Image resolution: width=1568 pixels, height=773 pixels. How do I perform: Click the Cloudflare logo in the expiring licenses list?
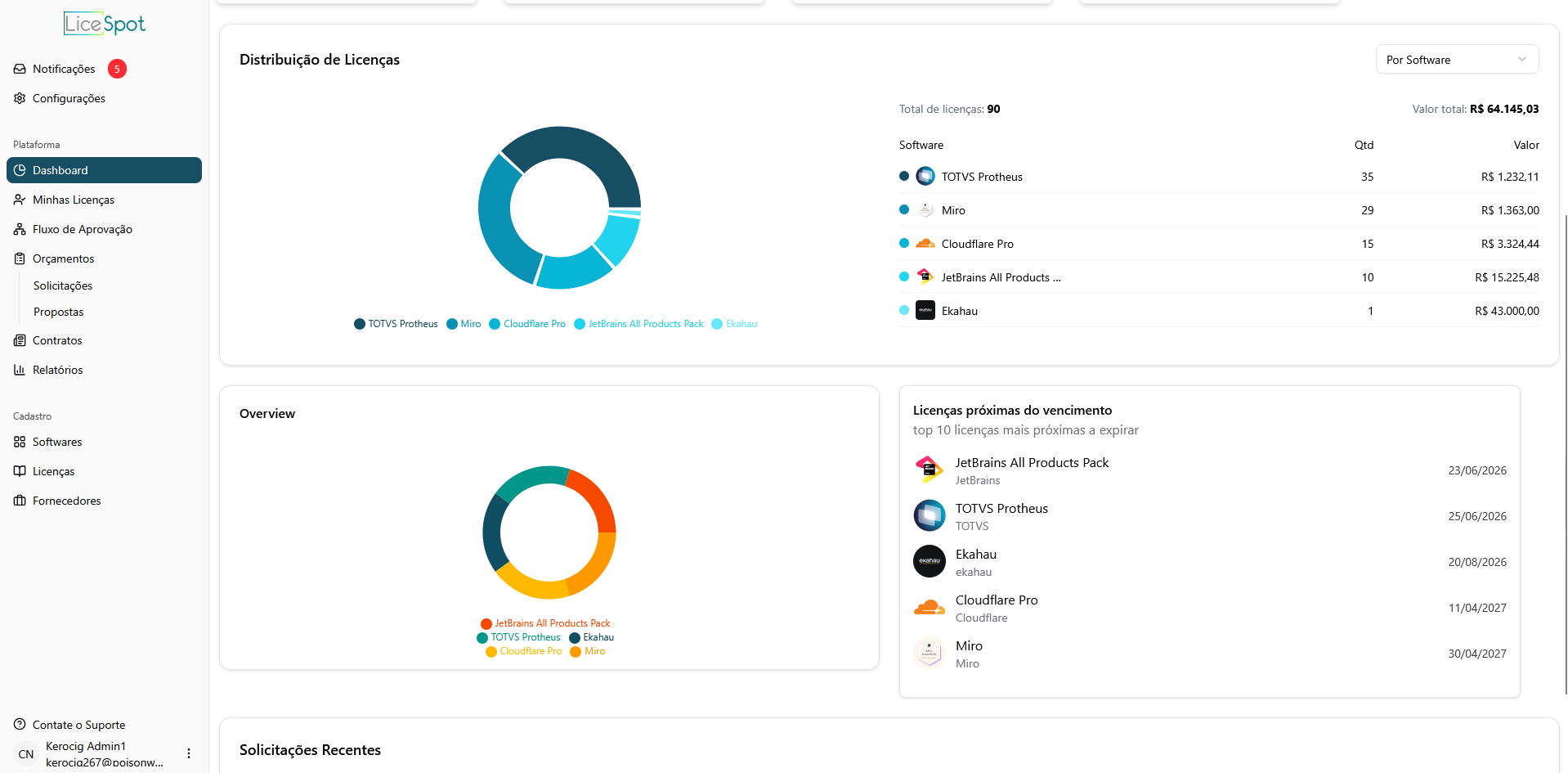click(x=930, y=608)
